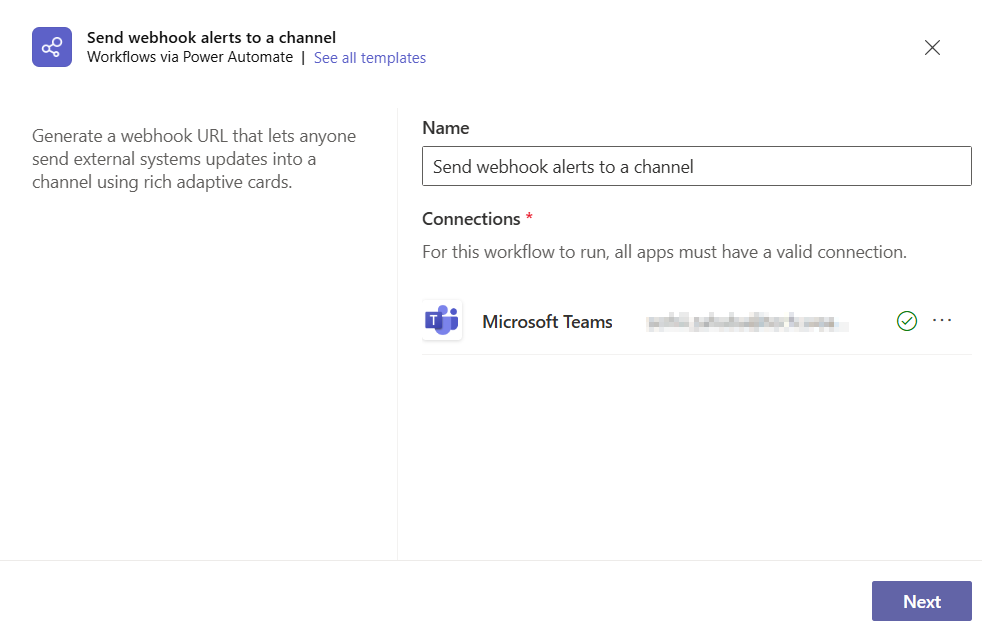Click the red asterisk beside Connections
The width and height of the screenshot is (982, 633).
(528, 217)
